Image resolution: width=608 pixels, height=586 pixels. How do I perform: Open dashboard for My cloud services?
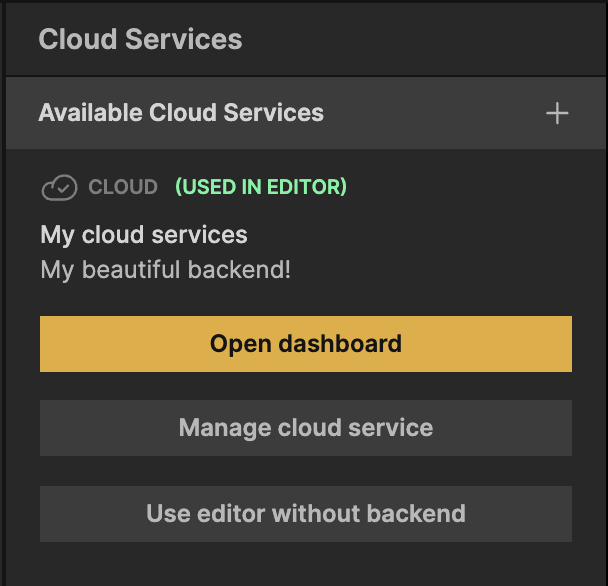click(305, 344)
